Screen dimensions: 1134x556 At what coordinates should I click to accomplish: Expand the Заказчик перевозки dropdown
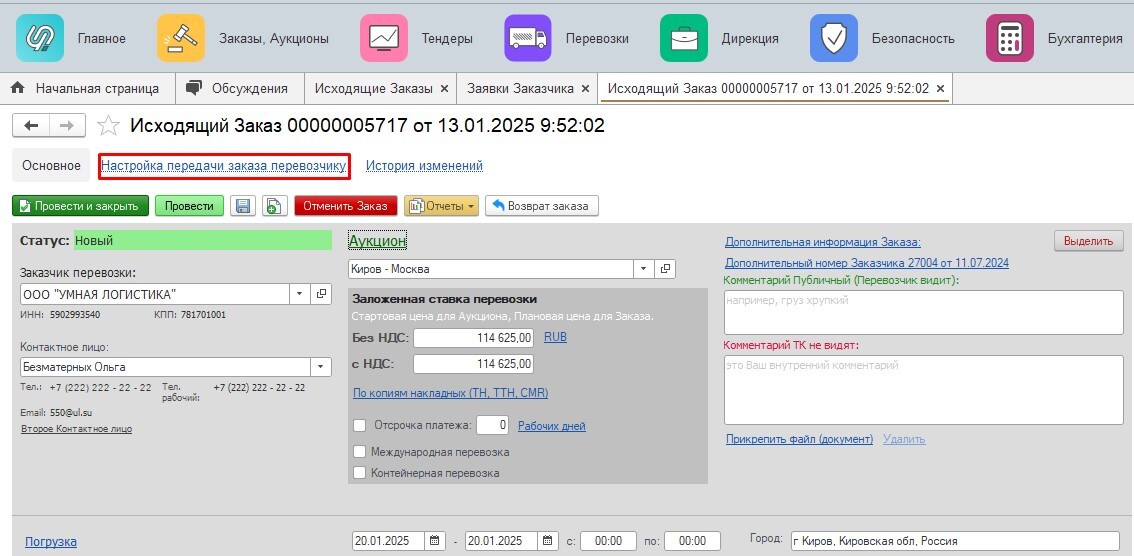click(300, 294)
